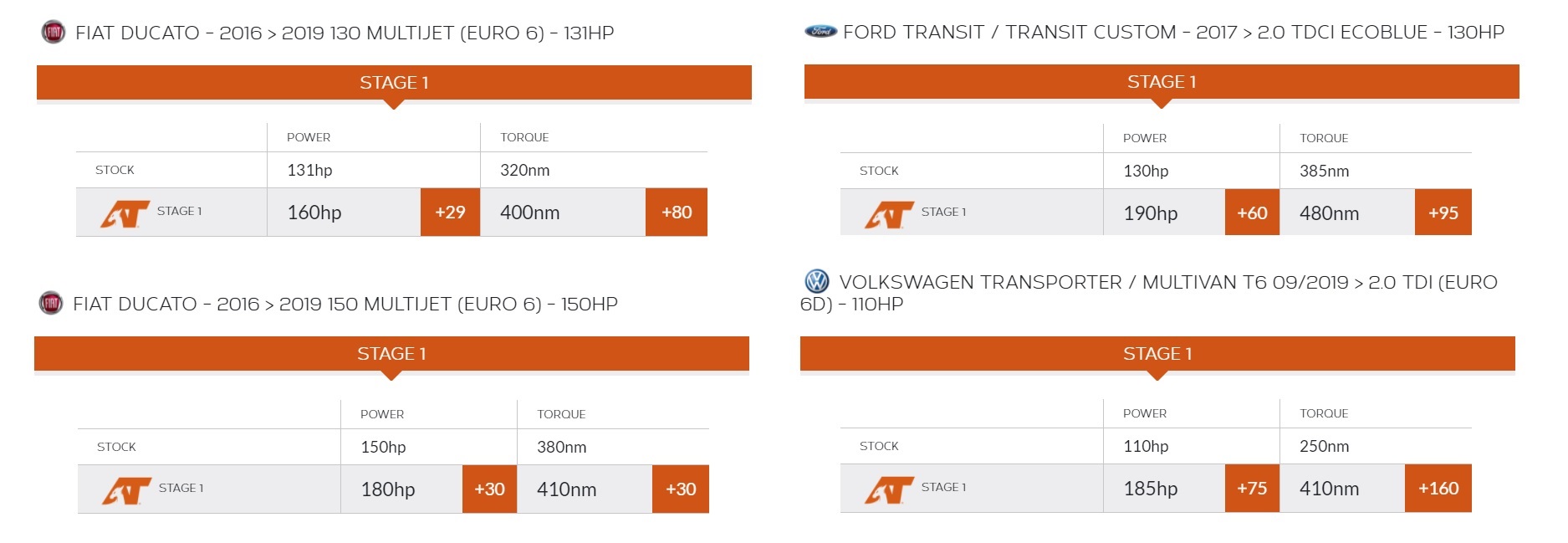Click the +160 torque gain badge

1438,488
